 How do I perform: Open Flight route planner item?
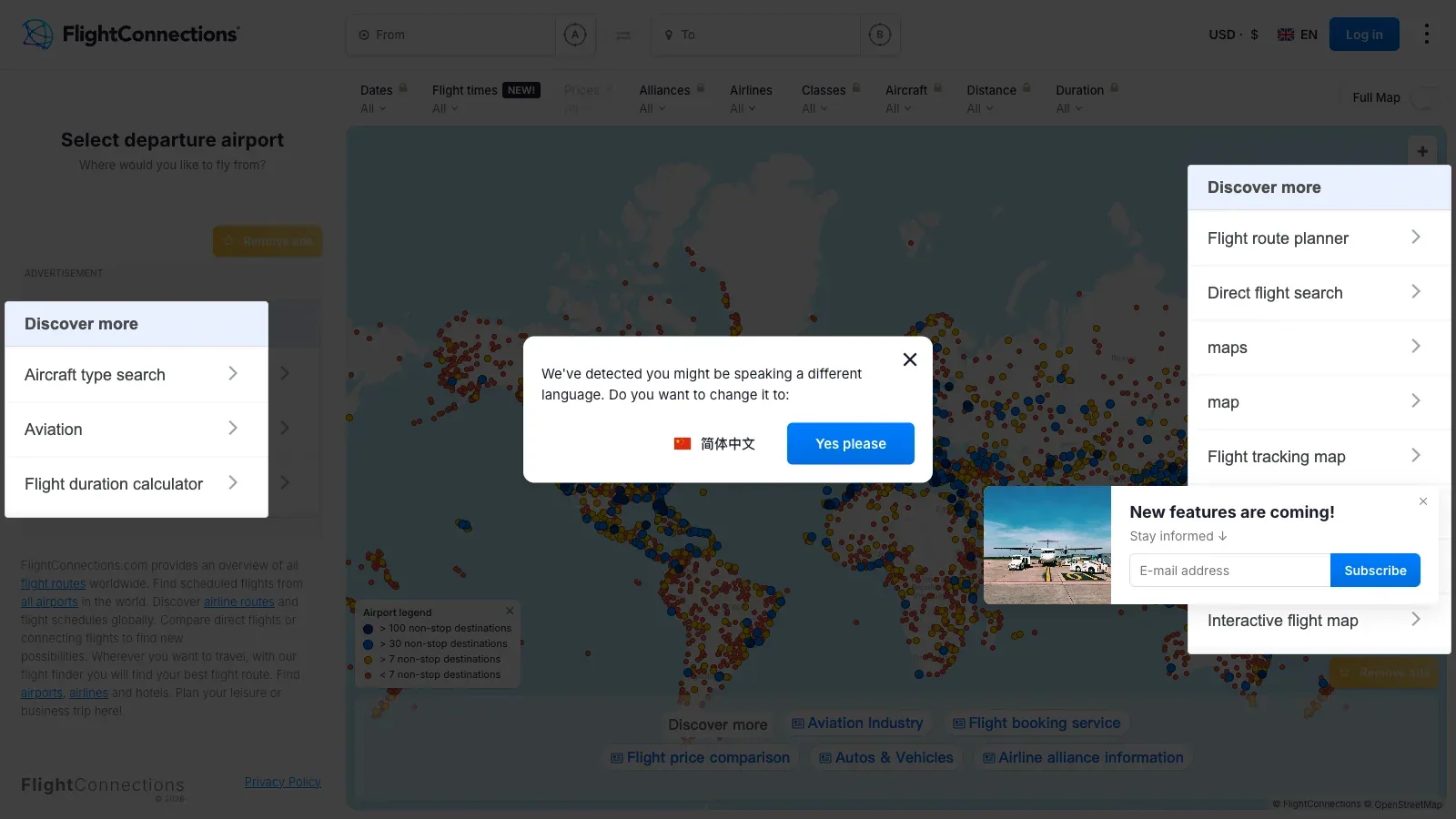pyautogui.click(x=1319, y=238)
